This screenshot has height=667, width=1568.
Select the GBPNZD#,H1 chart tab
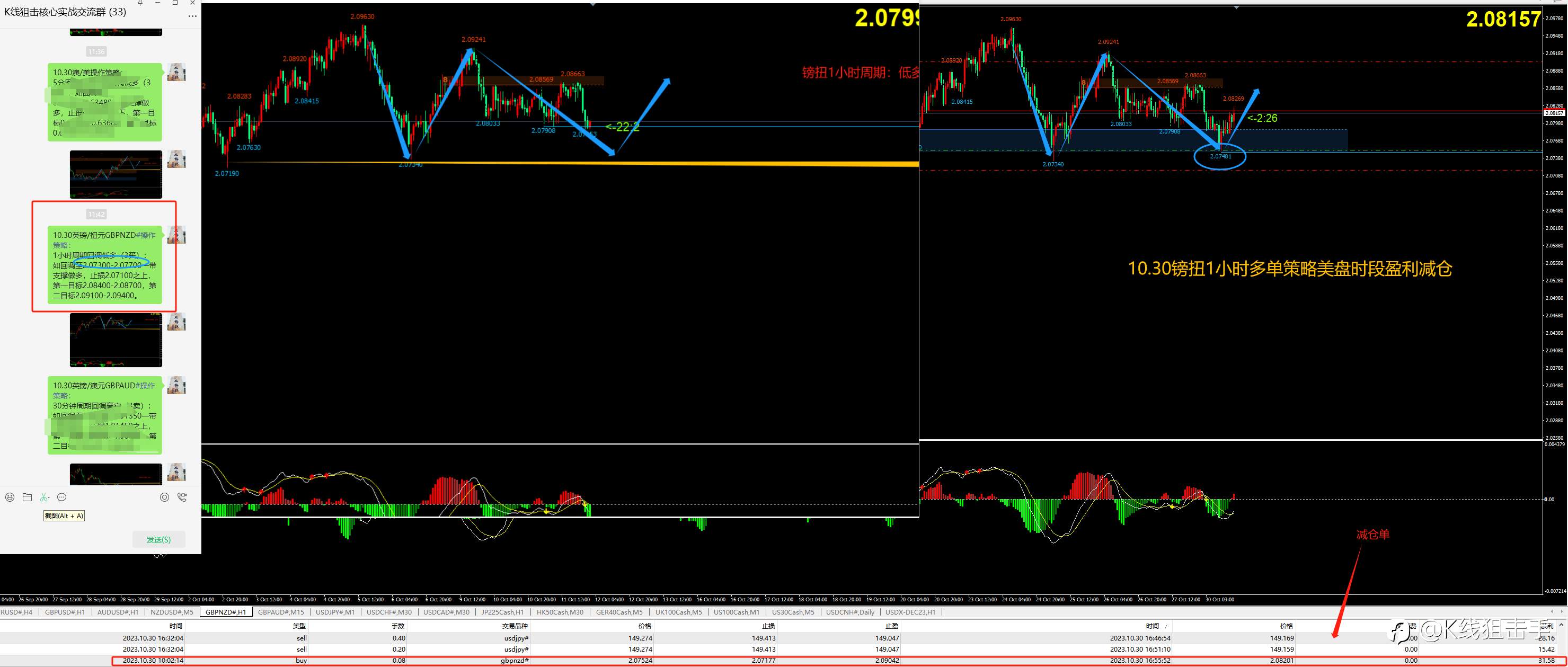[225, 612]
